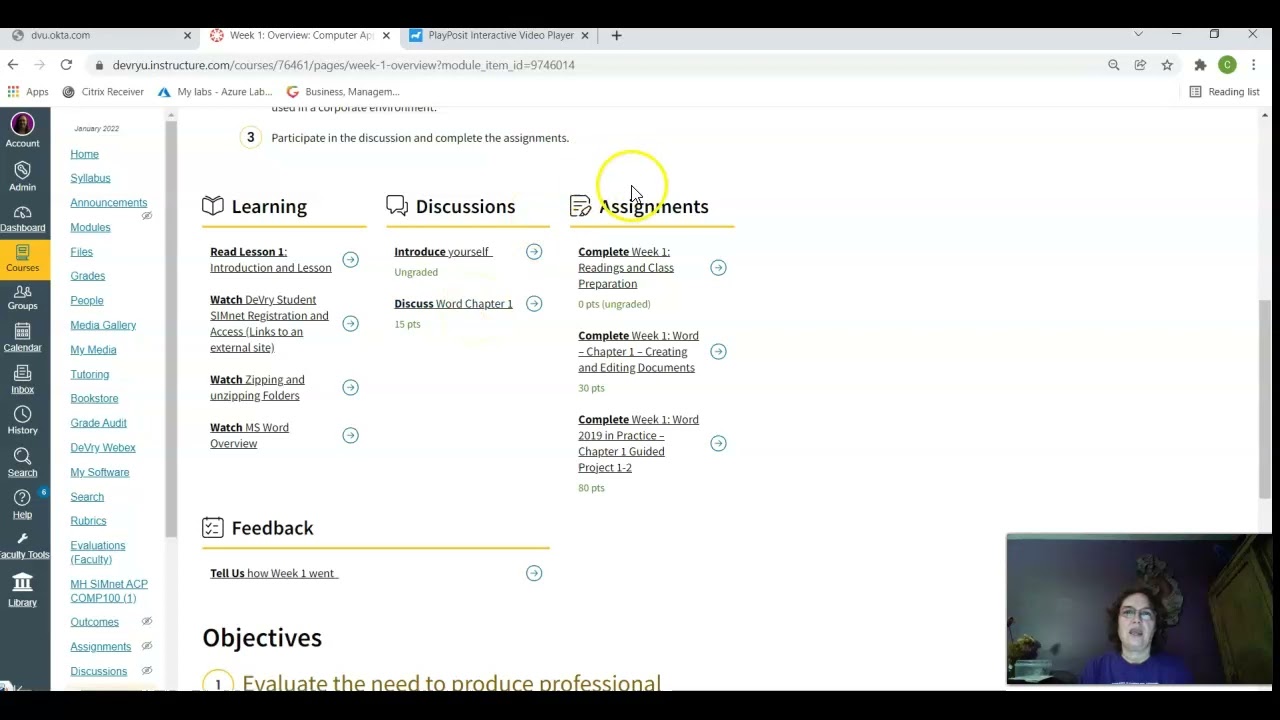Click arrow next to Read Lesson 1

(350, 260)
